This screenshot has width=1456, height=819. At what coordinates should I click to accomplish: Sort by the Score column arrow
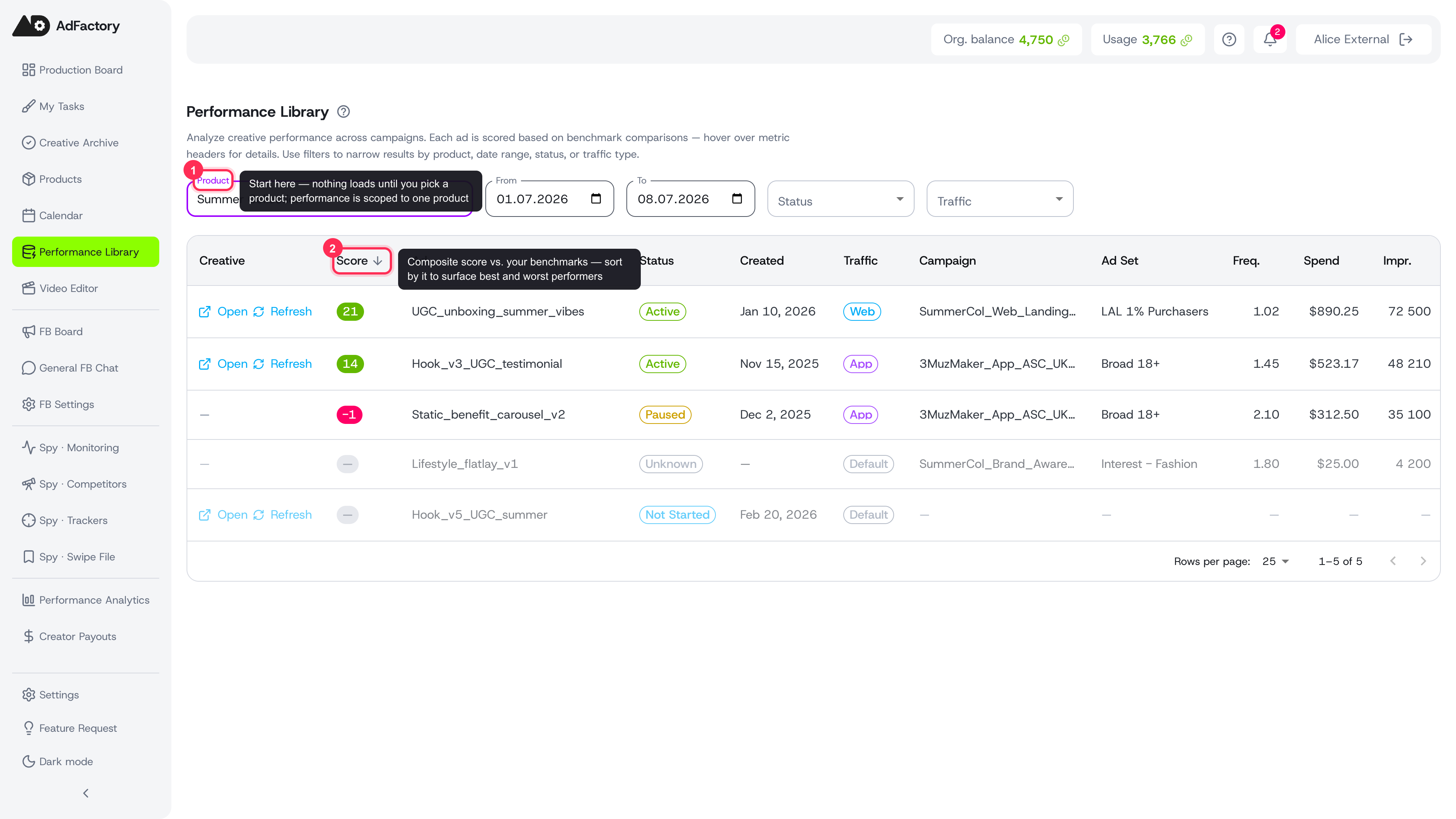[x=378, y=261]
